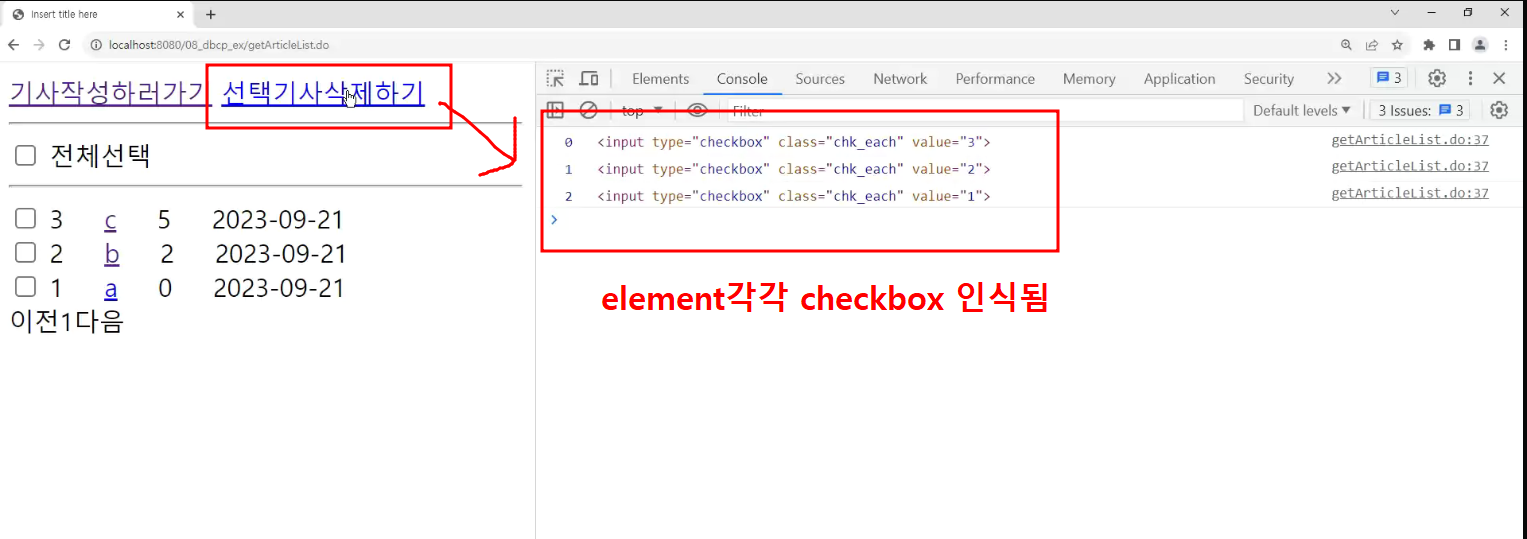Switch to the Security tab
Image resolution: width=1527 pixels, height=539 pixels.
point(1268,78)
